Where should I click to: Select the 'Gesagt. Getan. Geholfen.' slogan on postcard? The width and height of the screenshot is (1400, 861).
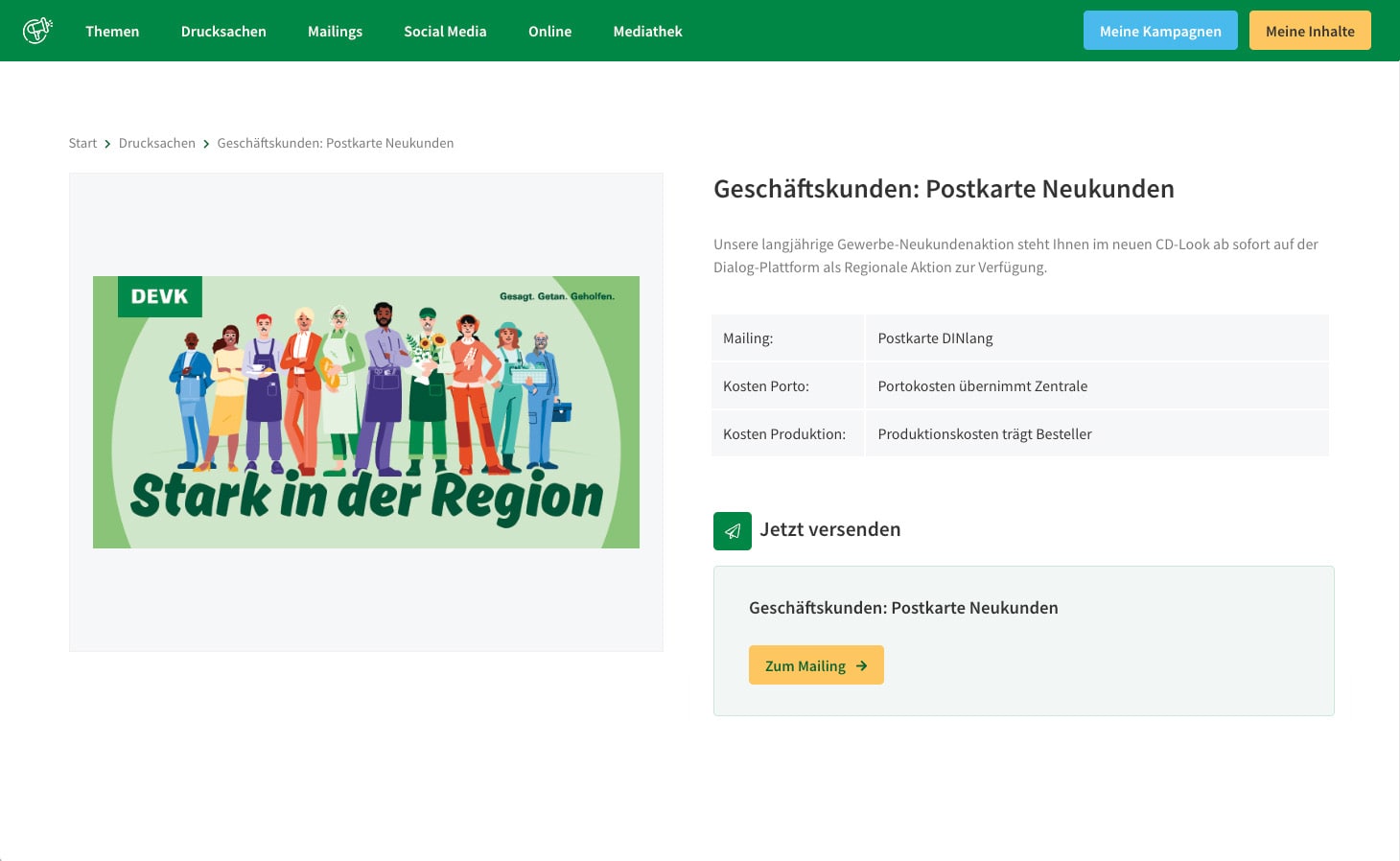tap(557, 298)
